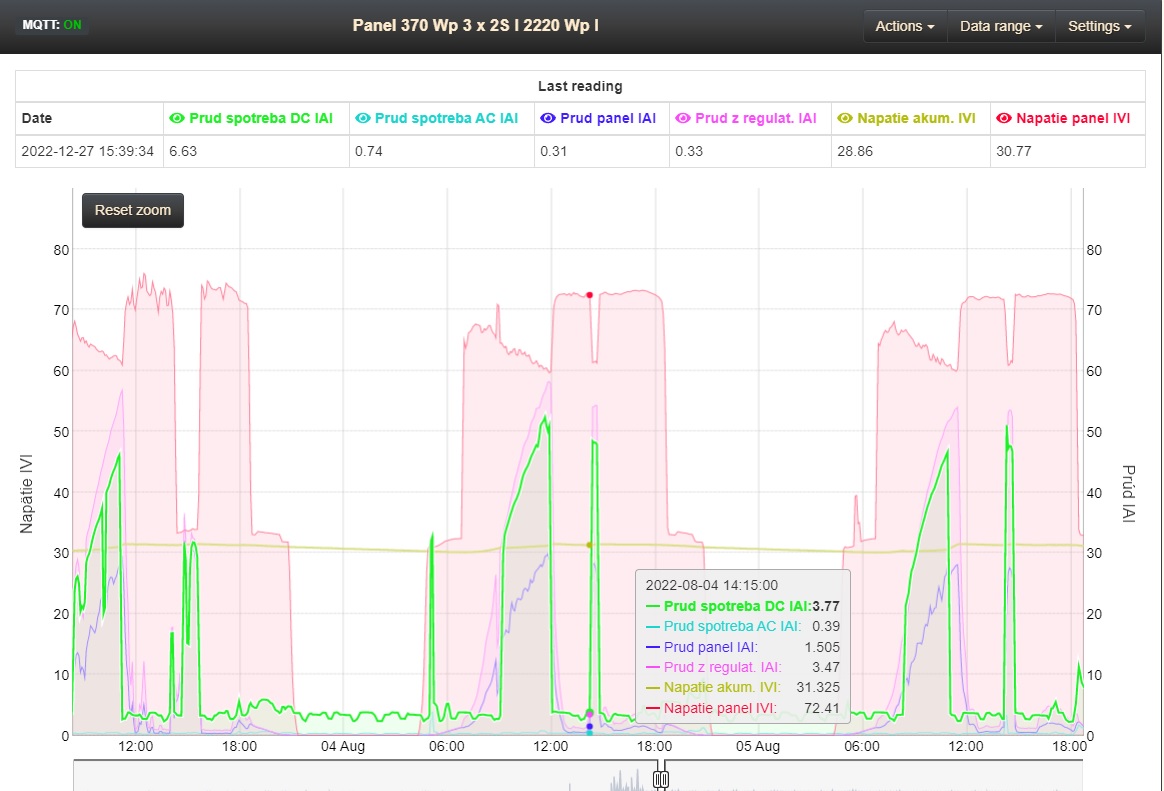Expand the Data range dropdown
This screenshot has width=1164, height=791.
pyautogui.click(x=1001, y=26)
